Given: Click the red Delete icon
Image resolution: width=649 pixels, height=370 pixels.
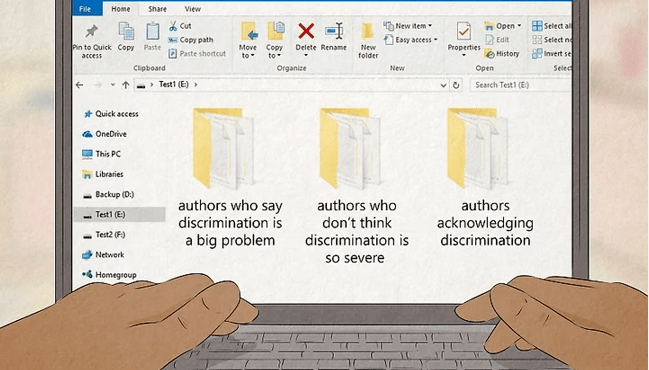Looking at the screenshot, I should (306, 31).
